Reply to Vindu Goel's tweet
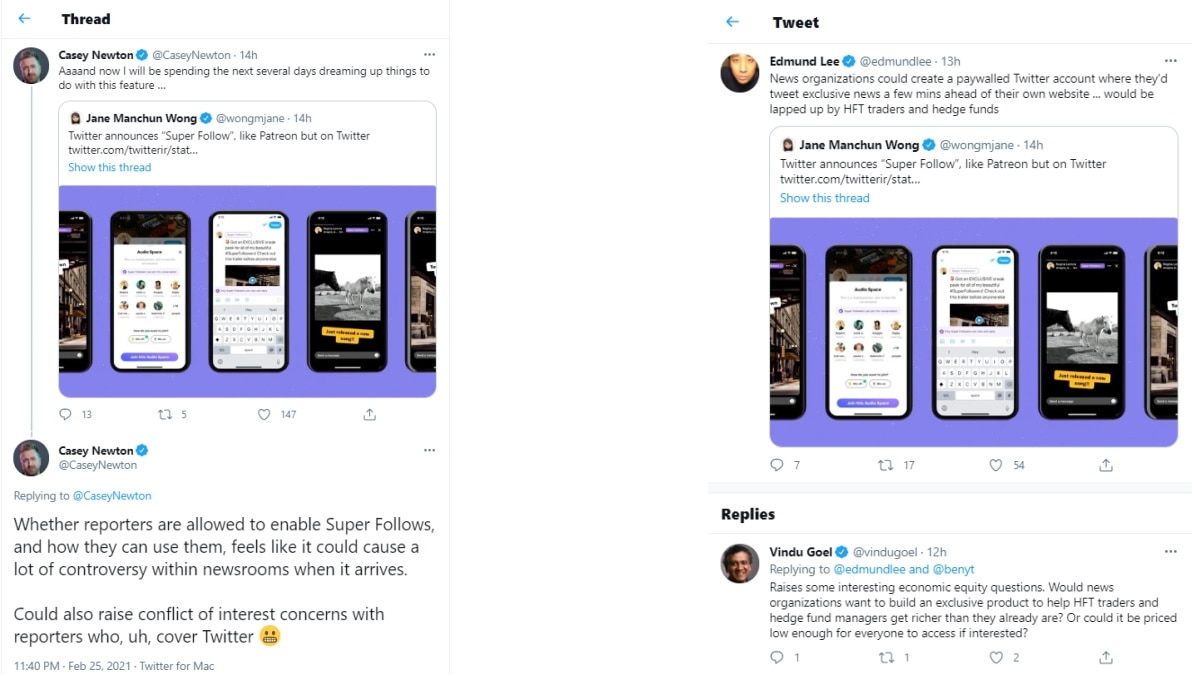The width and height of the screenshot is (1200, 675). click(x=777, y=657)
